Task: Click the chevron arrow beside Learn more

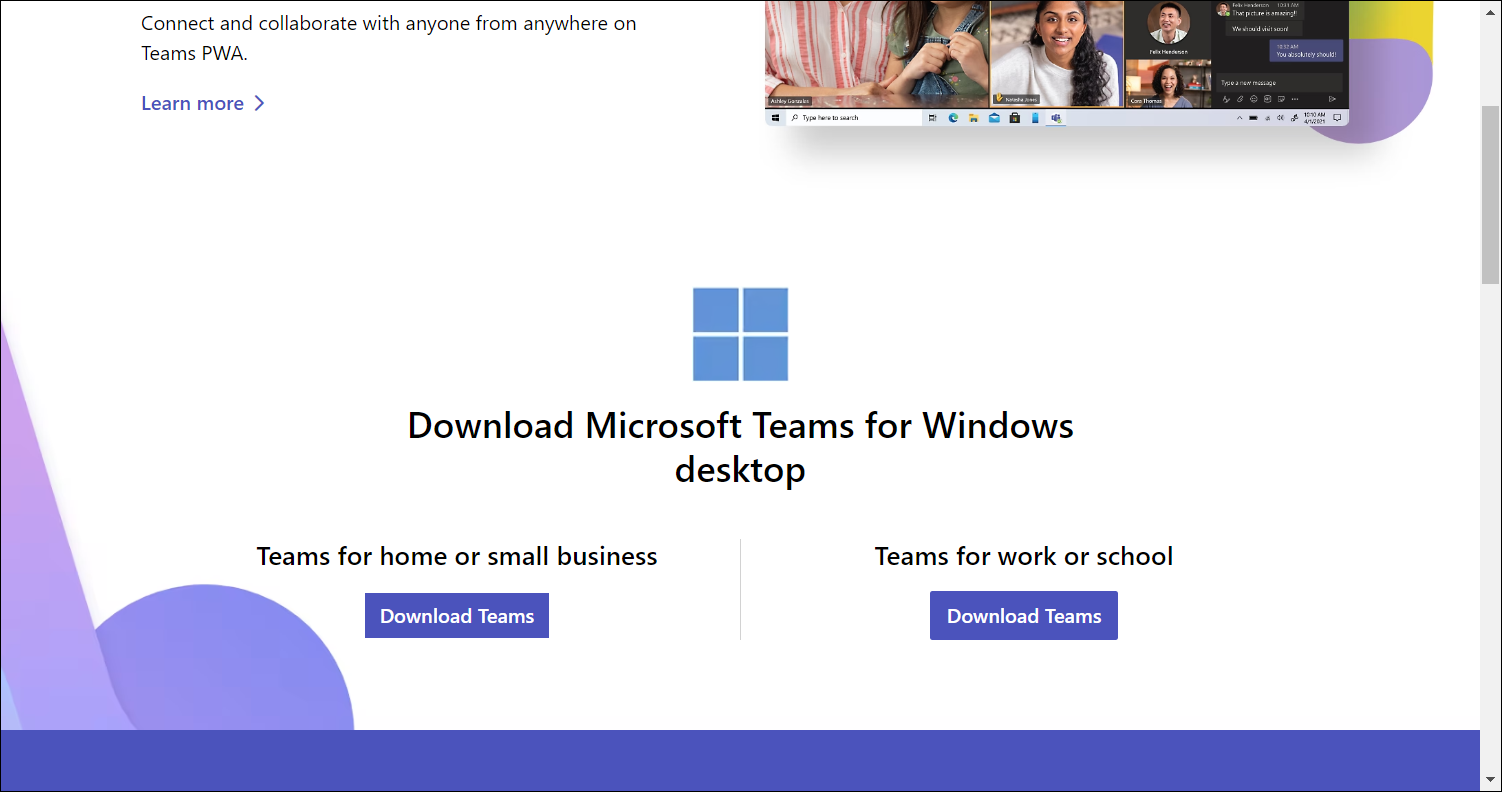Action: pos(259,103)
